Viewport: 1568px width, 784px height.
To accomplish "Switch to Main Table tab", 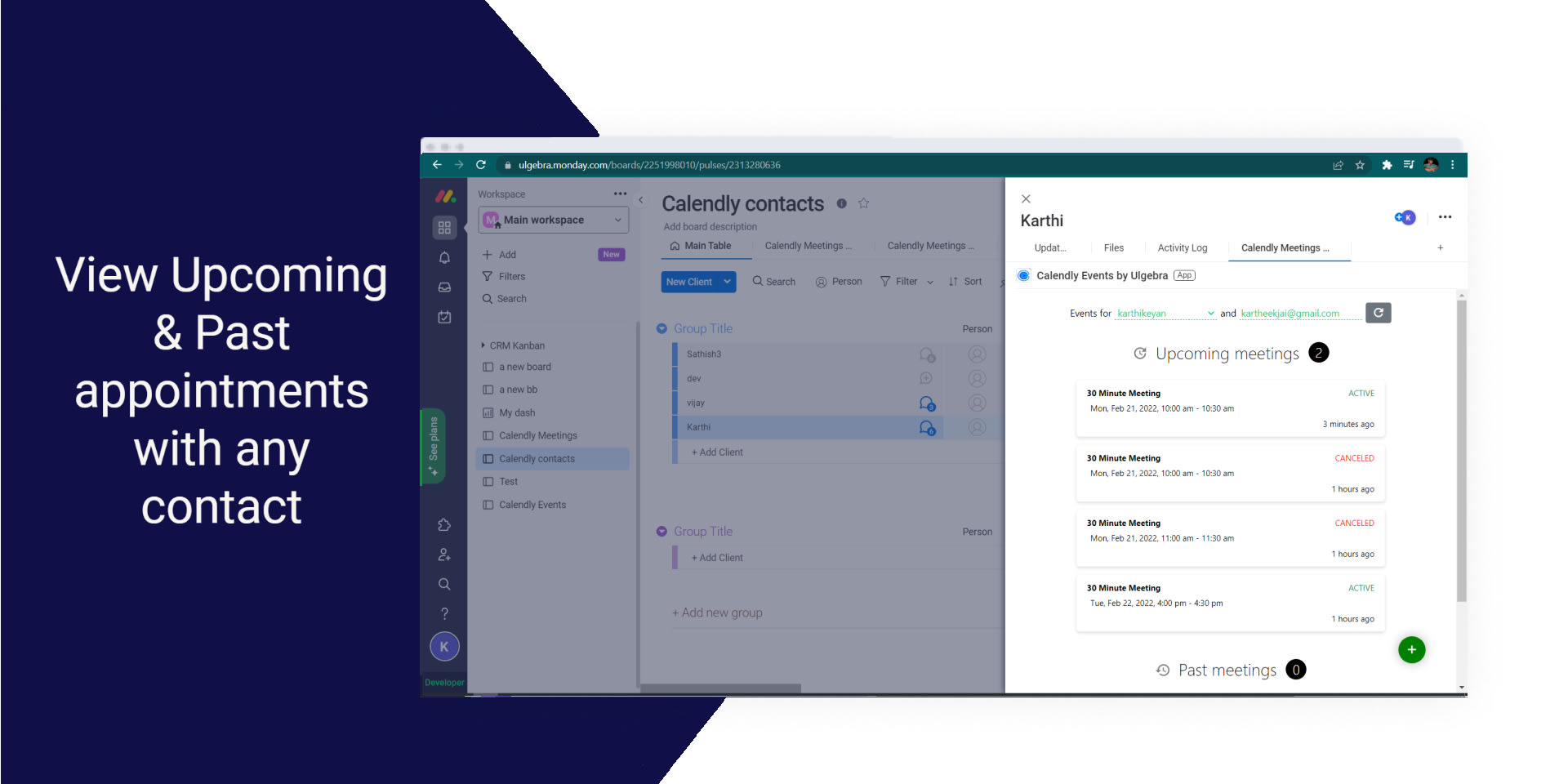I will pos(701,246).
